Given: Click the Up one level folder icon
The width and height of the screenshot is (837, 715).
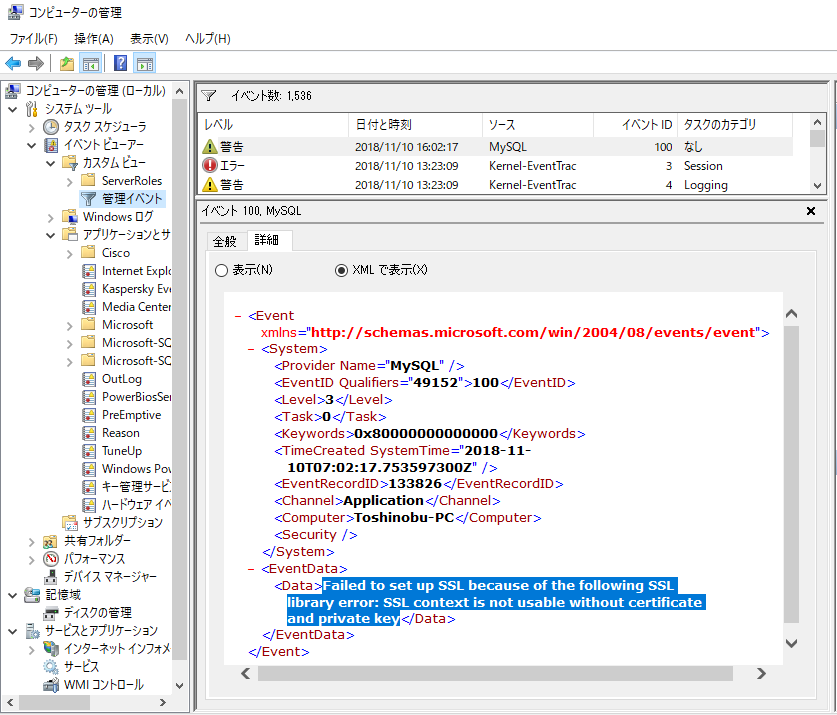Looking at the screenshot, I should click(x=67, y=64).
